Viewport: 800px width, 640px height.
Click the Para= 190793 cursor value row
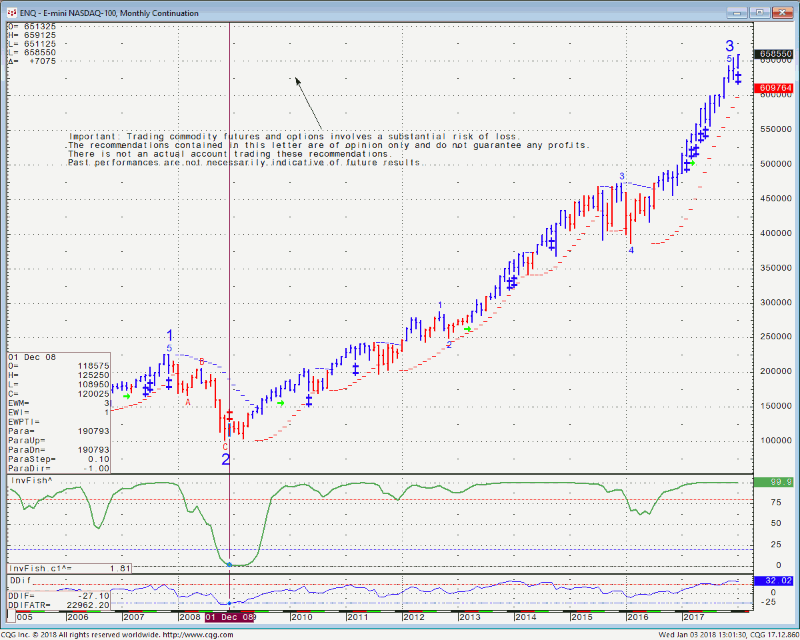(x=59, y=431)
